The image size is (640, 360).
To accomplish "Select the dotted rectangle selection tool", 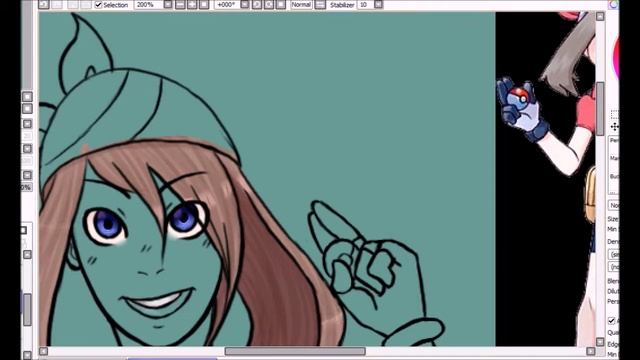I will point(615,114).
